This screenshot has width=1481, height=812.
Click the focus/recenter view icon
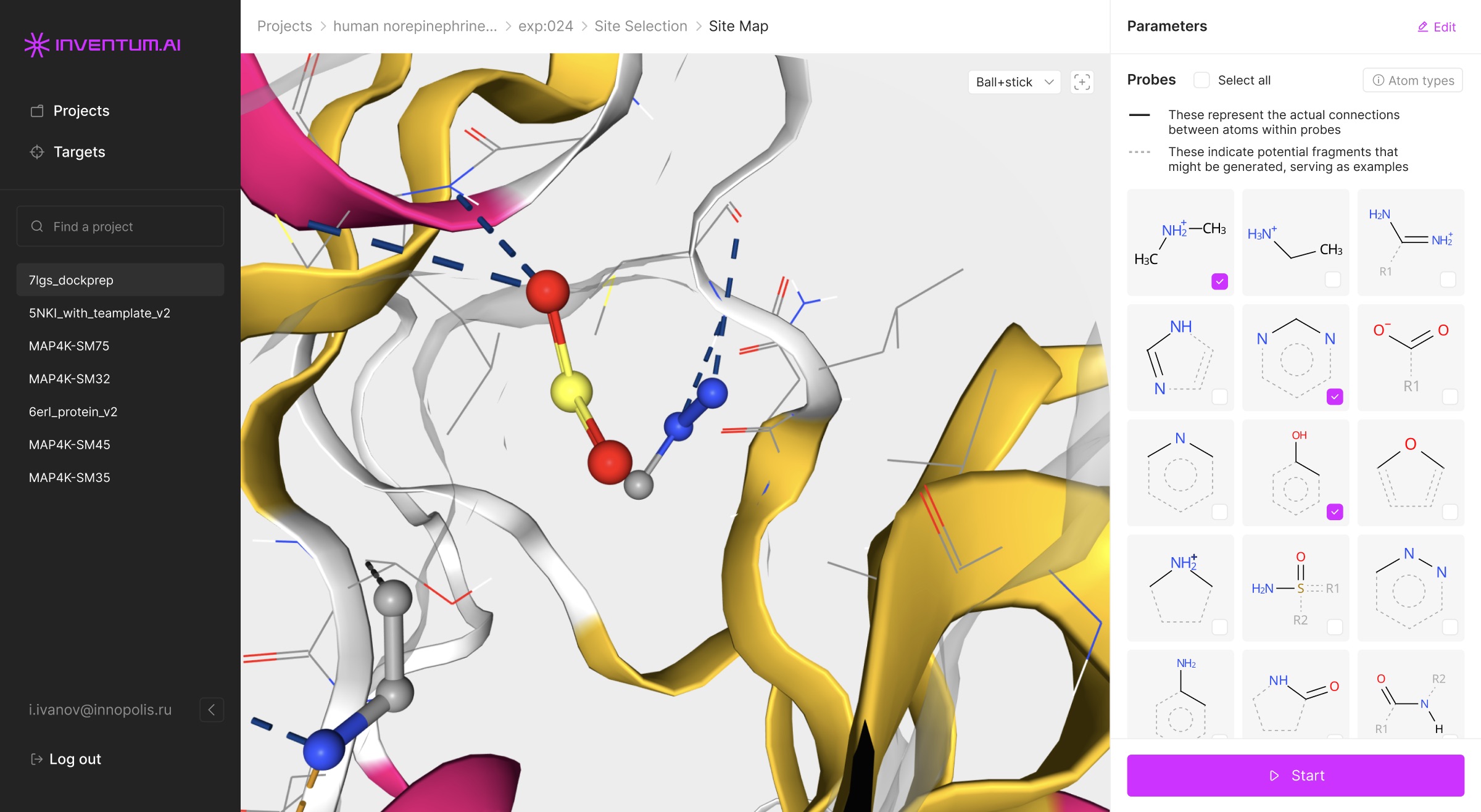pyautogui.click(x=1082, y=82)
